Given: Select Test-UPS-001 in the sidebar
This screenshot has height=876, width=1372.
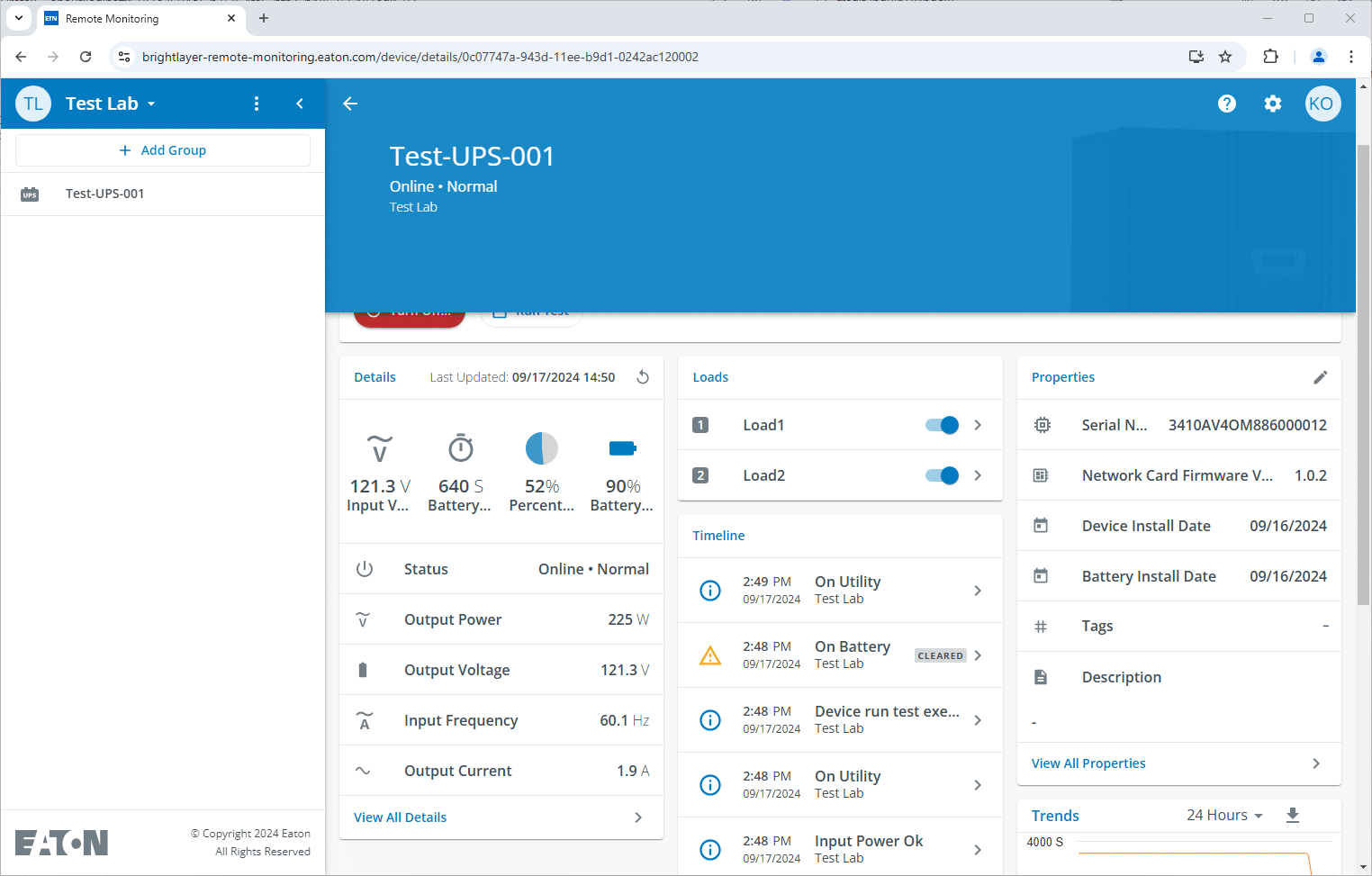Looking at the screenshot, I should pos(163,194).
